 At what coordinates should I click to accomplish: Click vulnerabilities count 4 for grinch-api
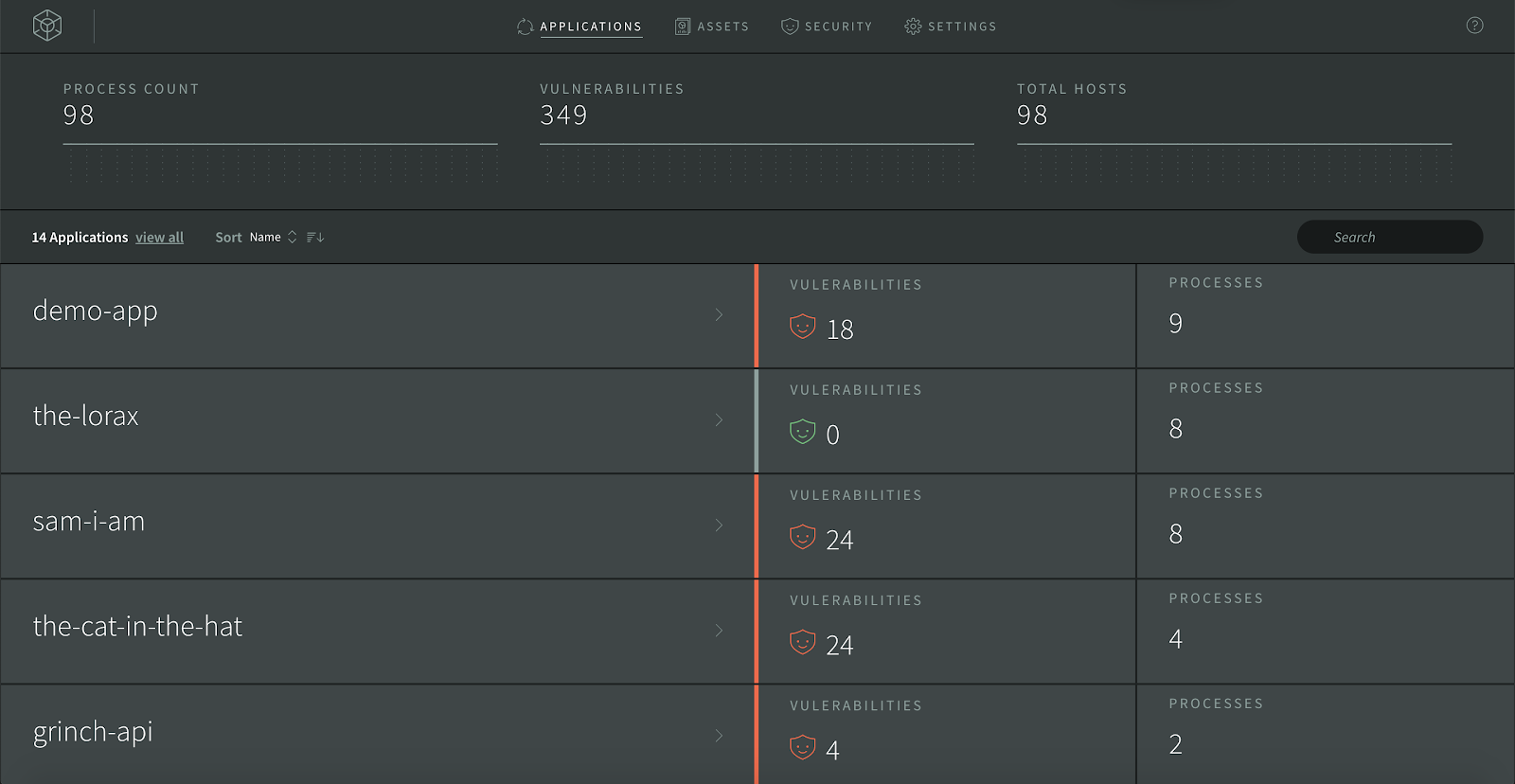pos(832,750)
